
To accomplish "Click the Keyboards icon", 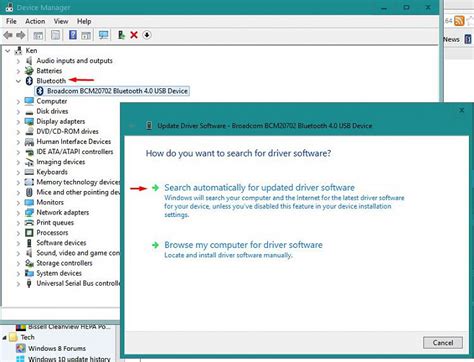I will click(x=29, y=172).
